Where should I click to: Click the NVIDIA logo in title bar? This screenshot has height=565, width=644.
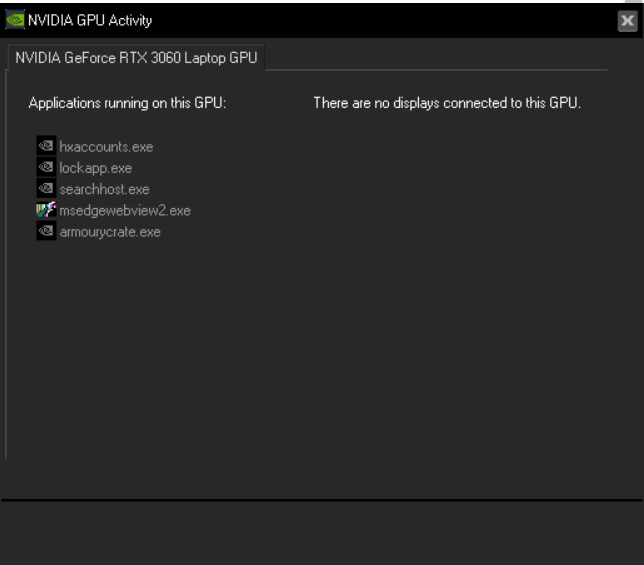coord(15,20)
